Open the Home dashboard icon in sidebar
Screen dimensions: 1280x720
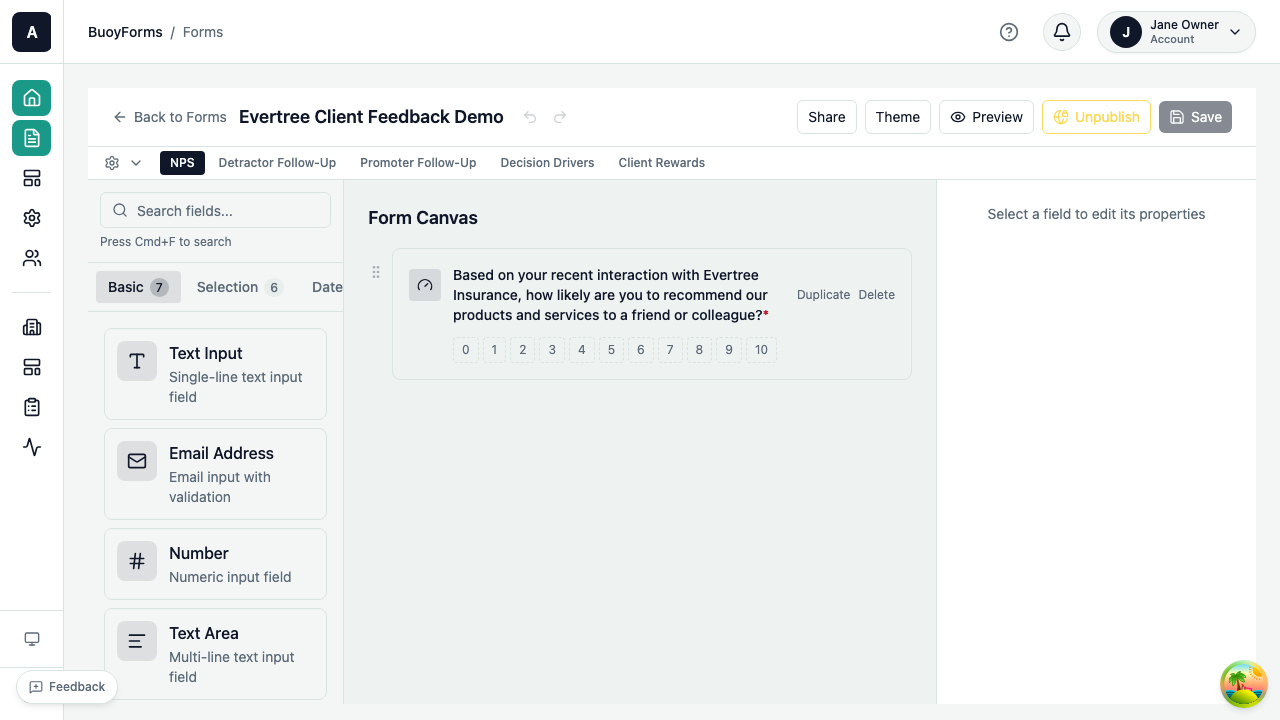[31, 98]
